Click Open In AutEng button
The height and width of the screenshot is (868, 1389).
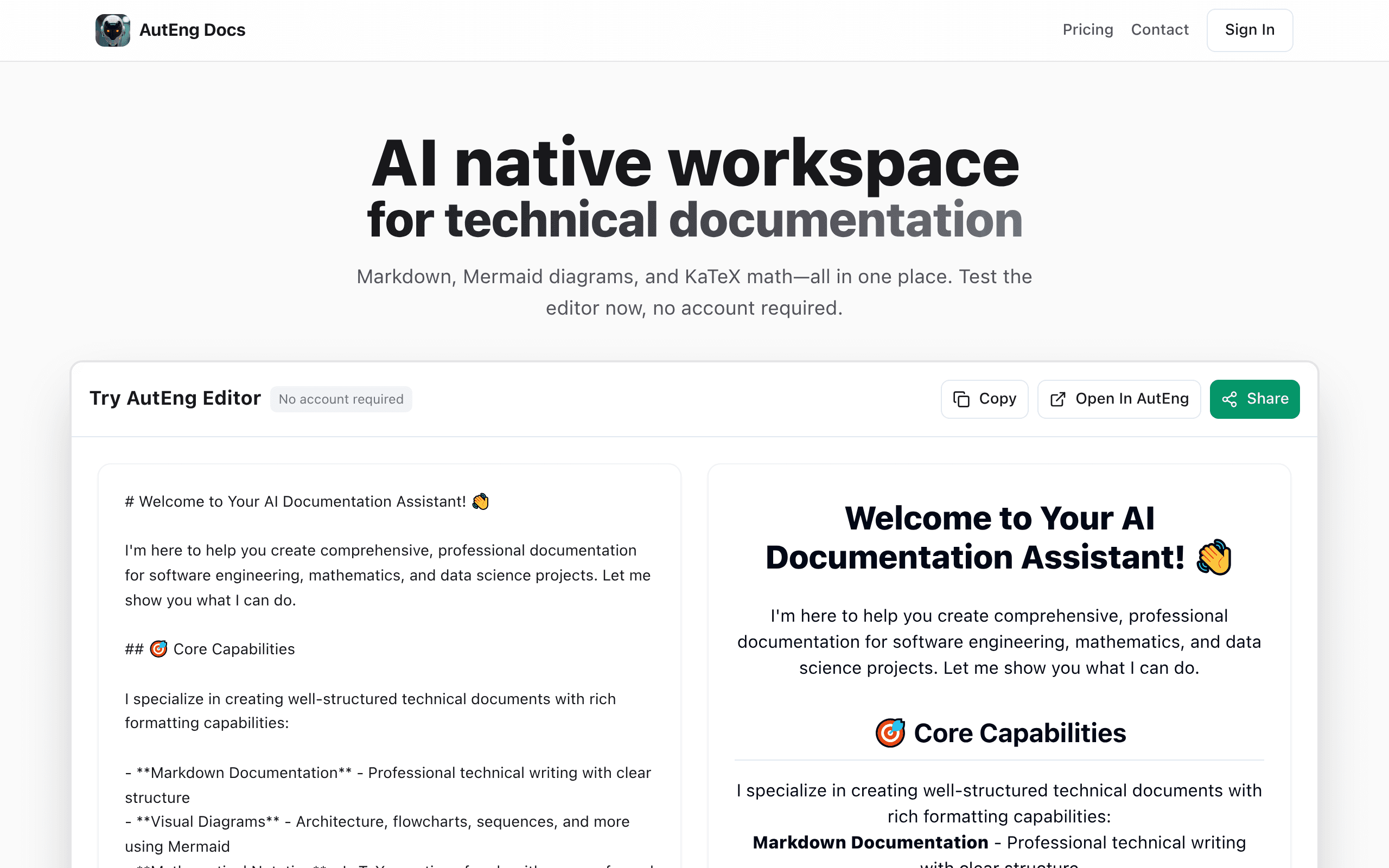[x=1119, y=399]
